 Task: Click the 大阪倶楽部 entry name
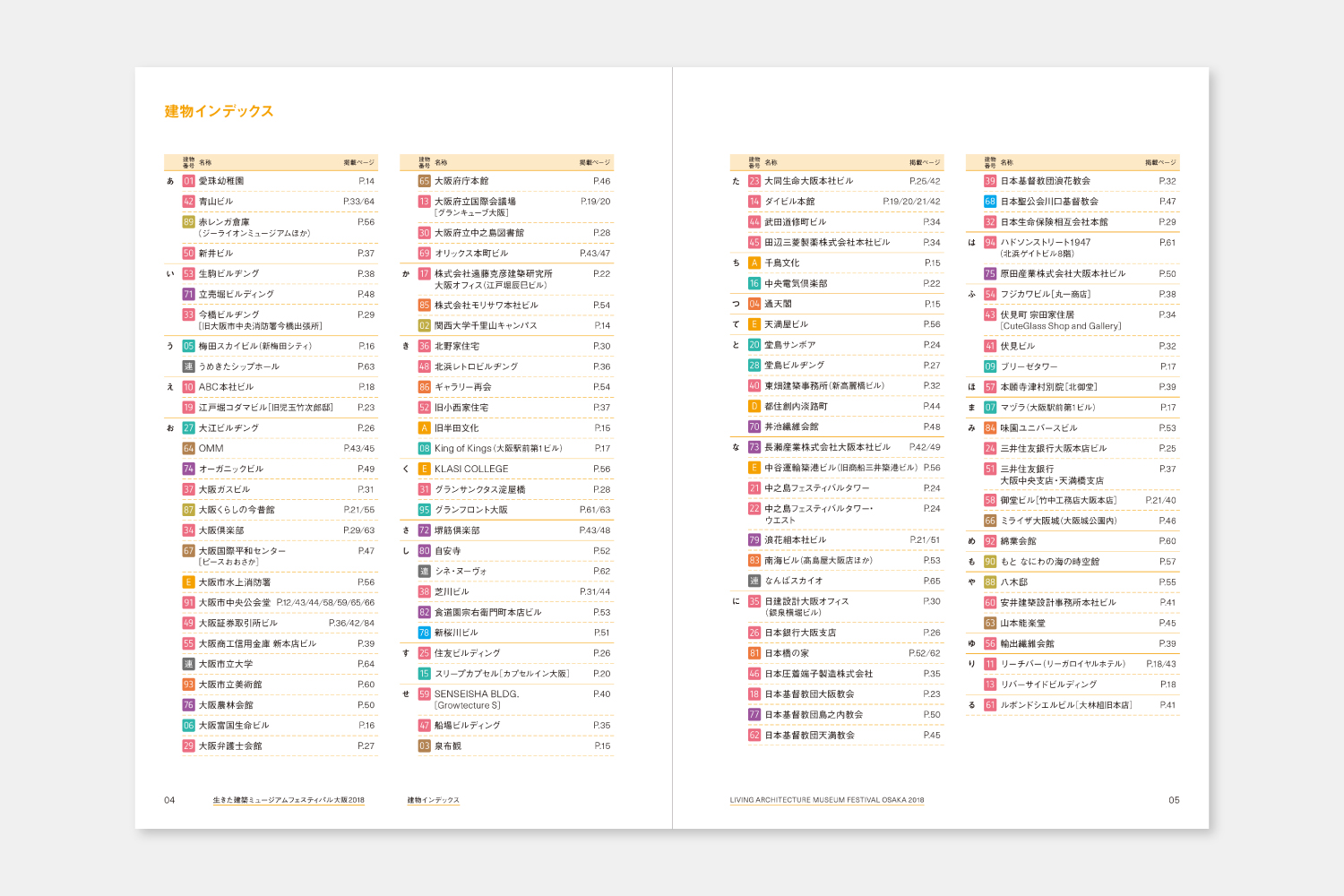[x=221, y=530]
